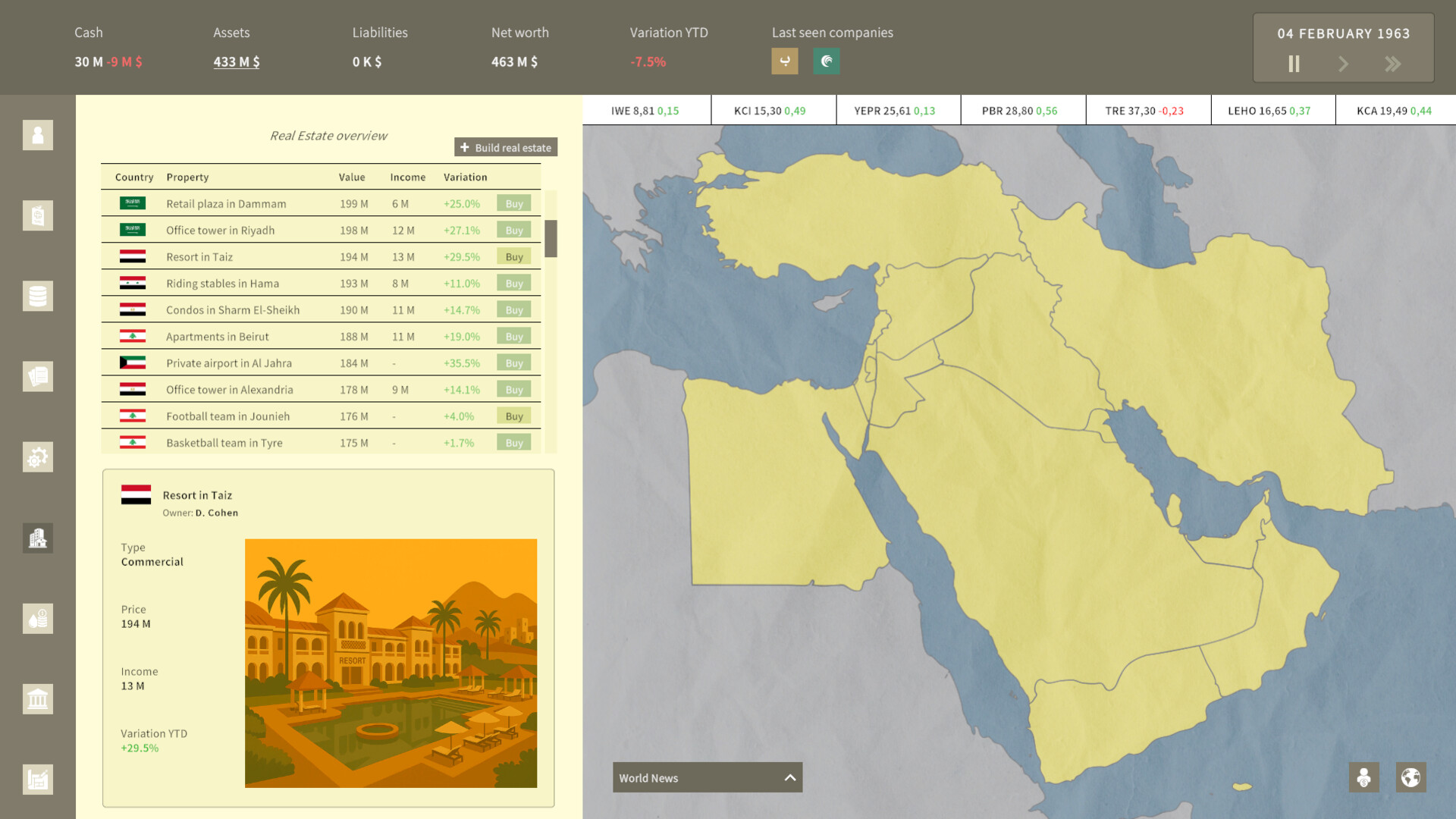Open the blueprint planning panel

[37, 779]
